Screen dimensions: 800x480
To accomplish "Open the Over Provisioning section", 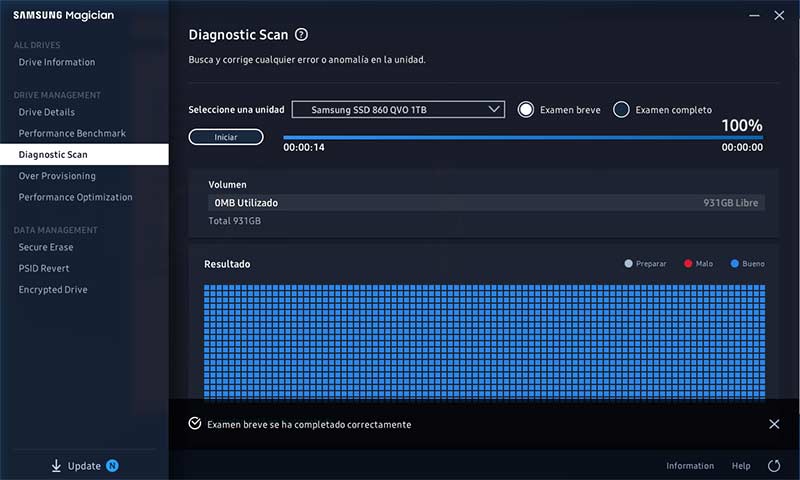I will [x=57, y=176].
